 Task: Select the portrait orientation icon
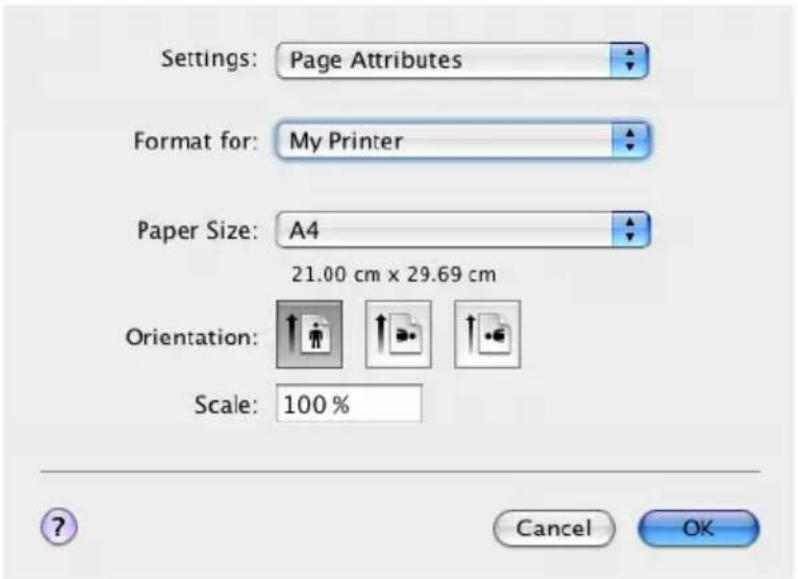[x=309, y=334]
